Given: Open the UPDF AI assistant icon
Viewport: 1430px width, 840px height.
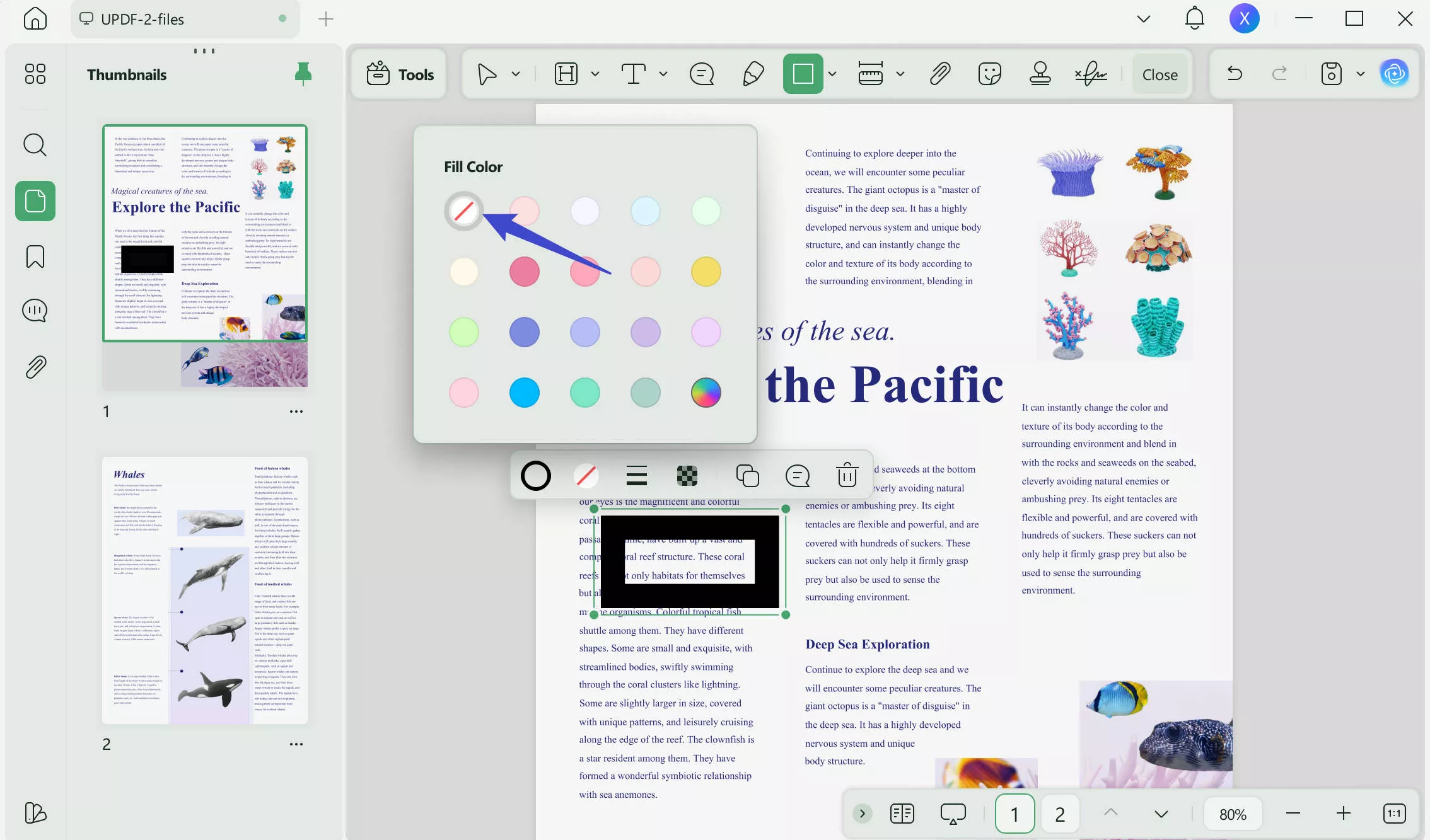Looking at the screenshot, I should point(1394,74).
